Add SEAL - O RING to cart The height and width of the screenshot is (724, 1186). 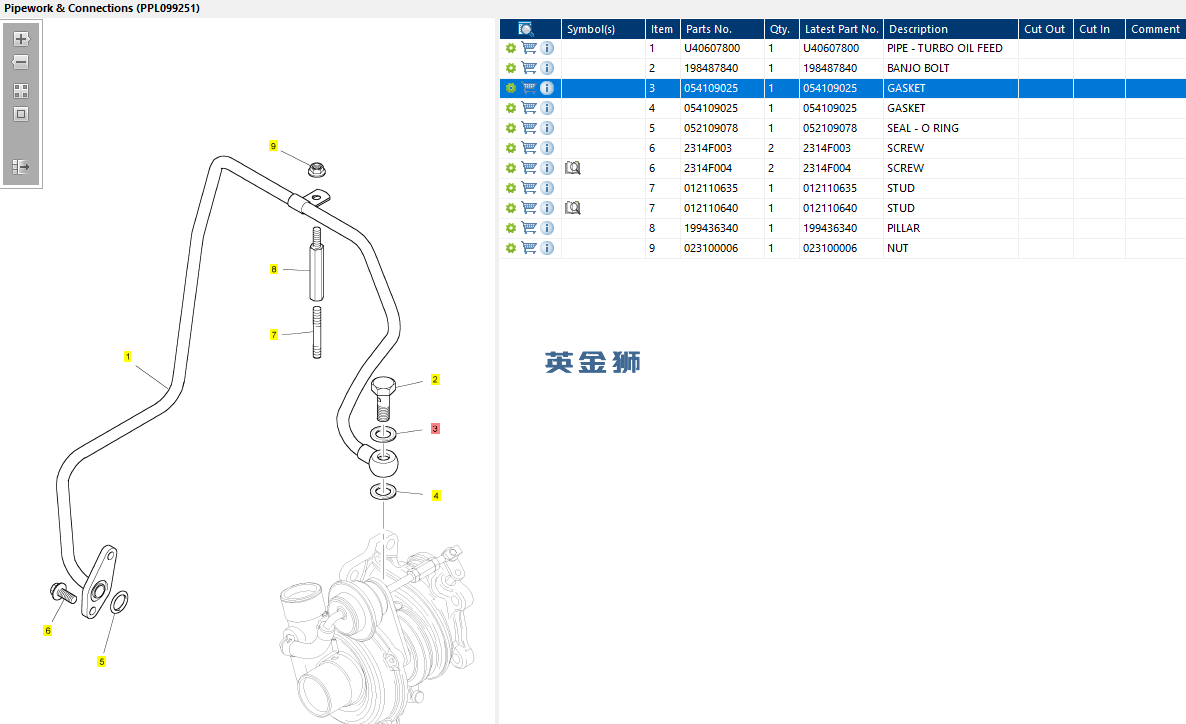529,128
